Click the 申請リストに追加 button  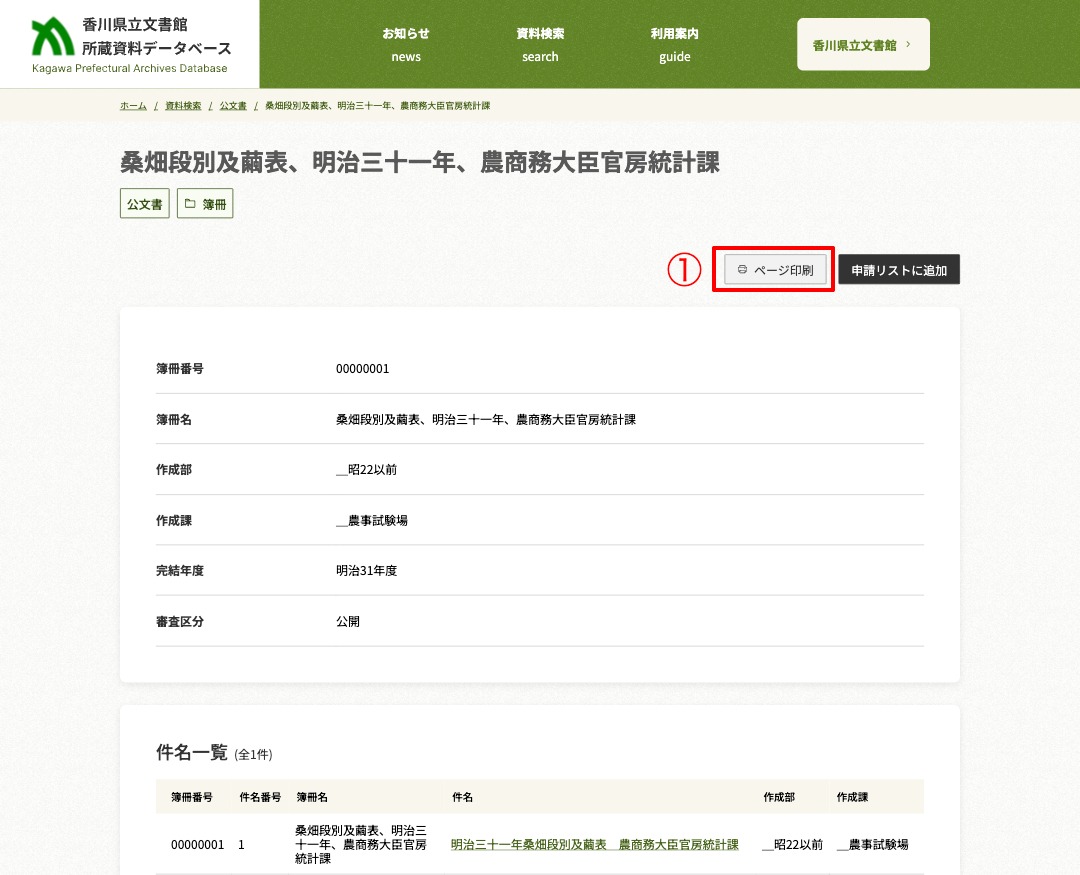(899, 269)
